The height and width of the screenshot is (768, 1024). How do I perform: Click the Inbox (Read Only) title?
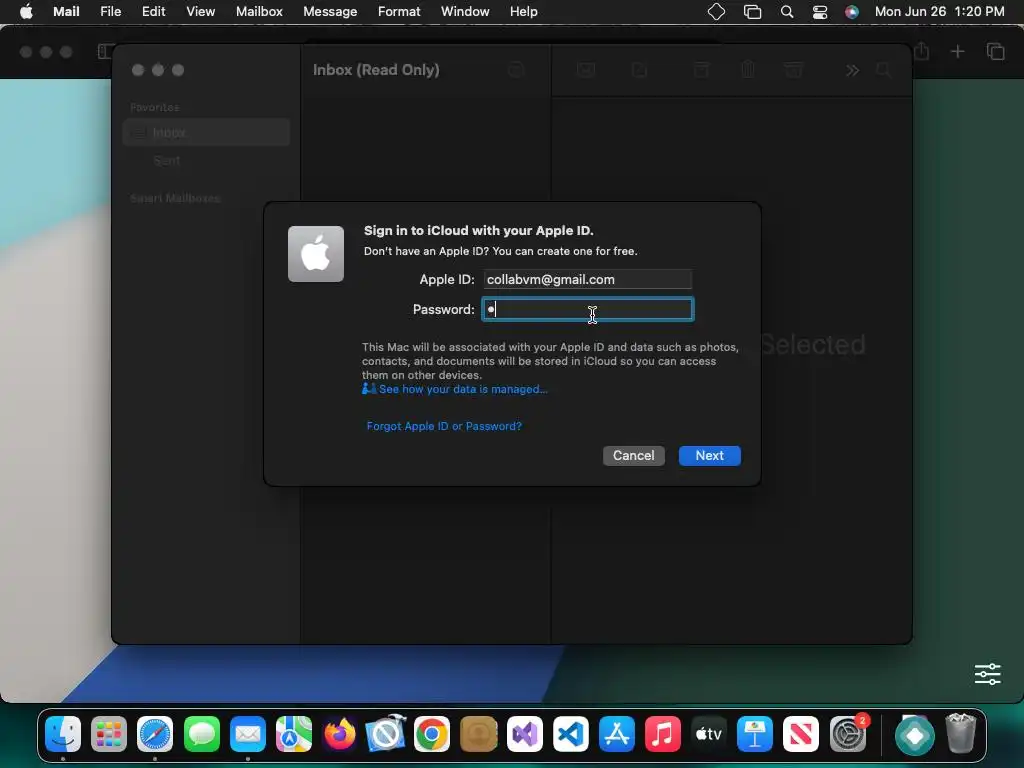376,70
